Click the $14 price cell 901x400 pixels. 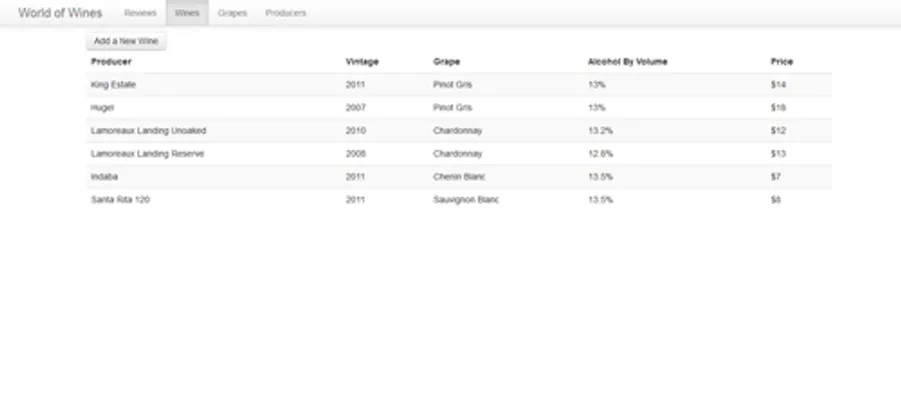click(x=779, y=85)
